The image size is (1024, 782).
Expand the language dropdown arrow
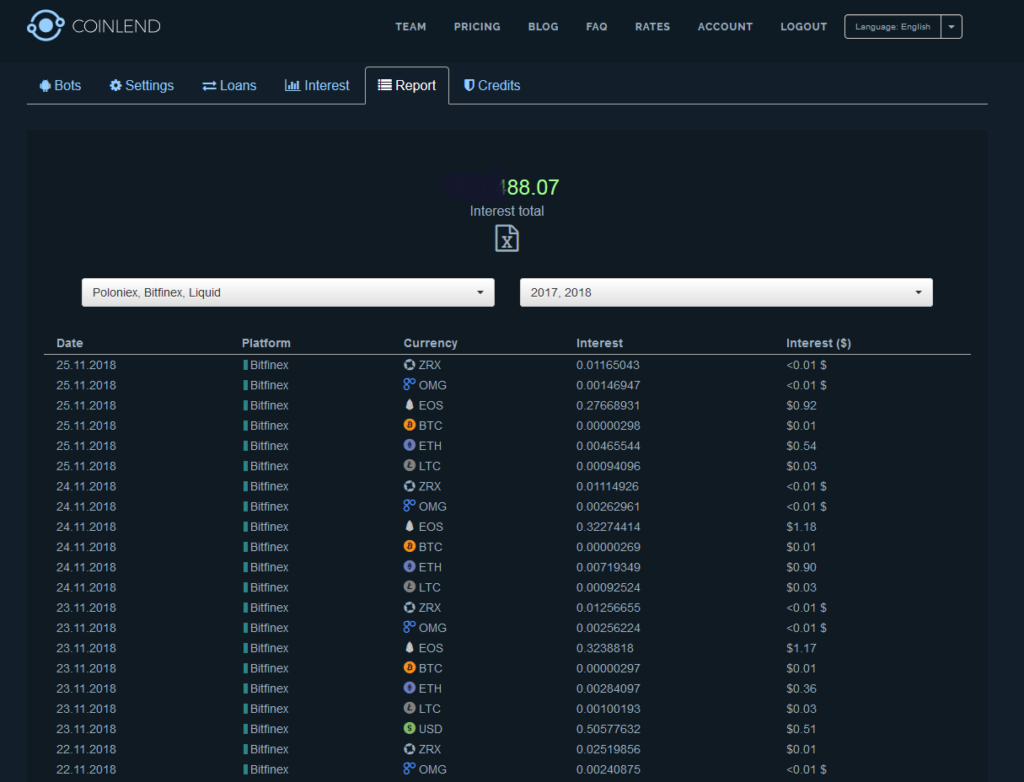952,27
